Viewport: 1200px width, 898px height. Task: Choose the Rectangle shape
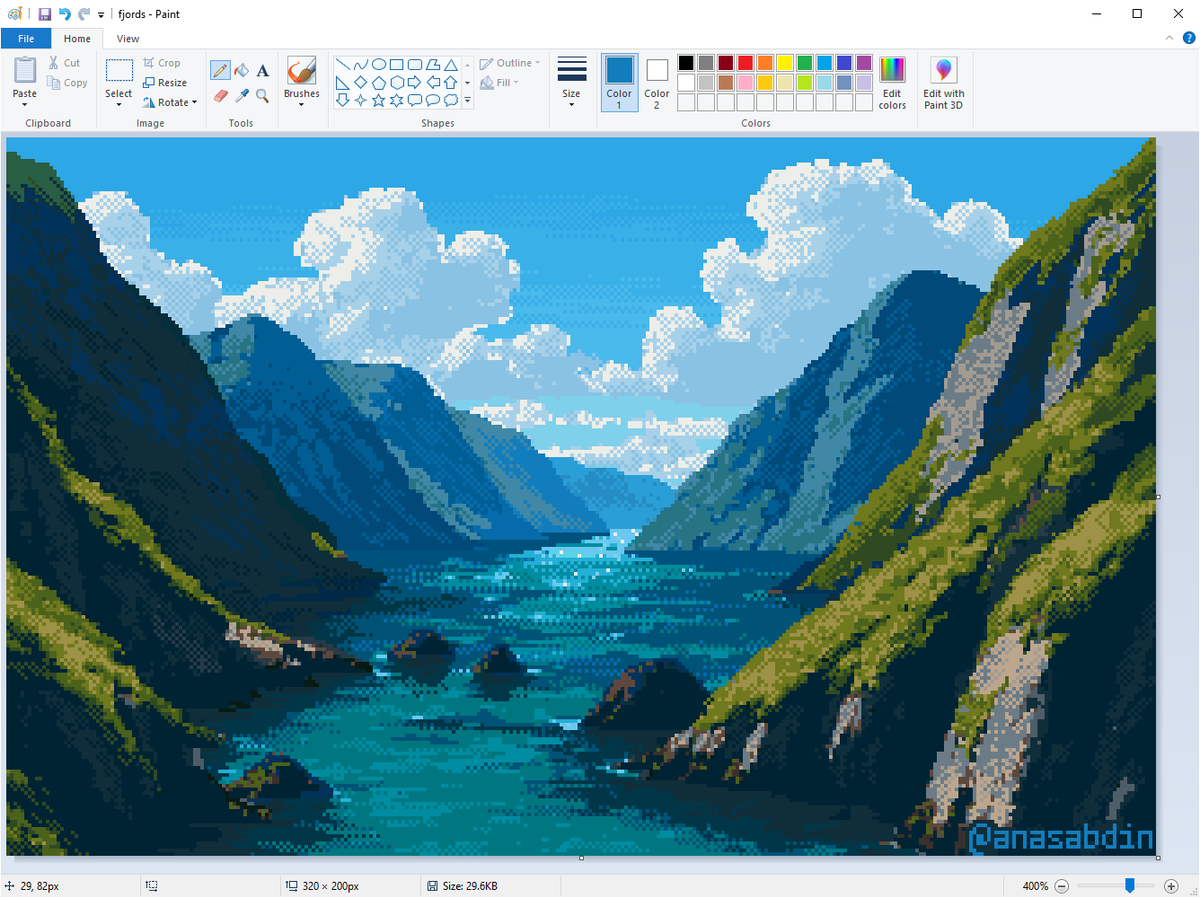[396, 65]
